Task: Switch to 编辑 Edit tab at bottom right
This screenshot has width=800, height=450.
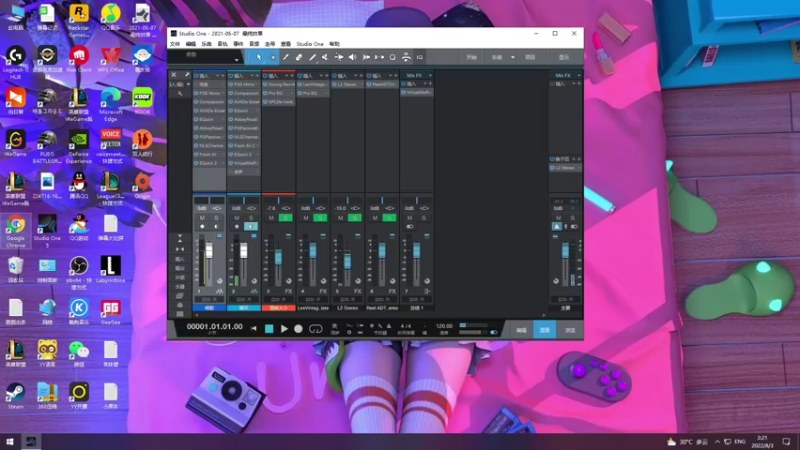Action: click(x=521, y=330)
